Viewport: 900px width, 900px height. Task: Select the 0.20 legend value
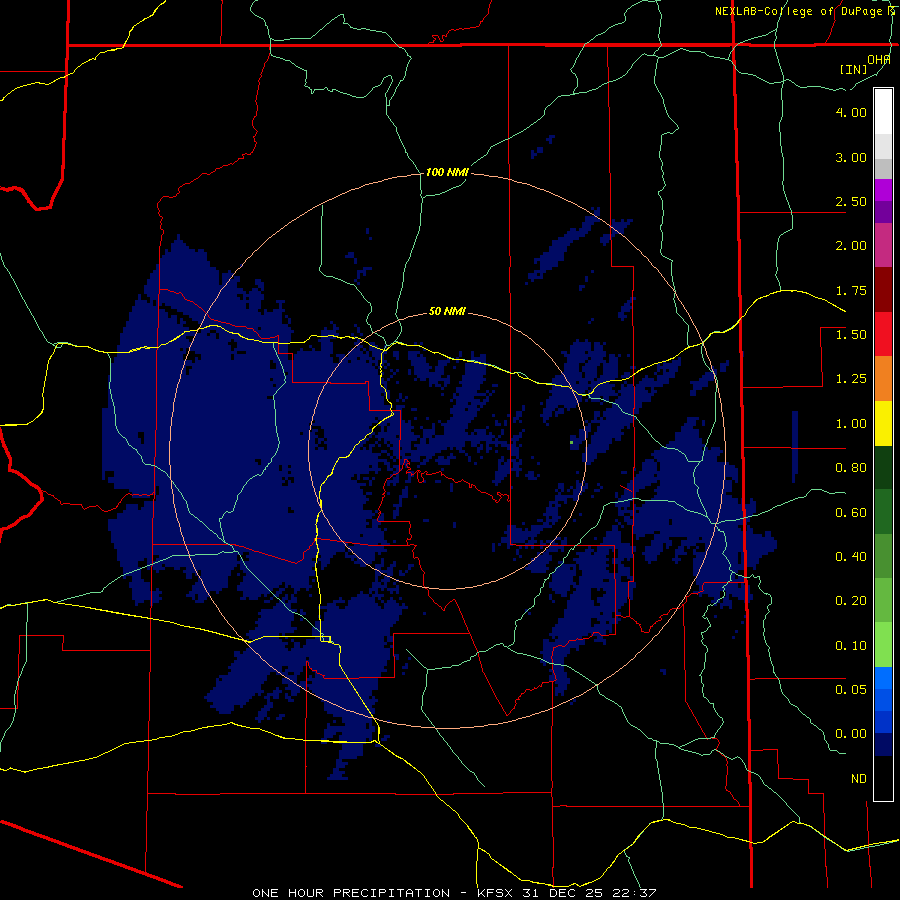(x=851, y=601)
